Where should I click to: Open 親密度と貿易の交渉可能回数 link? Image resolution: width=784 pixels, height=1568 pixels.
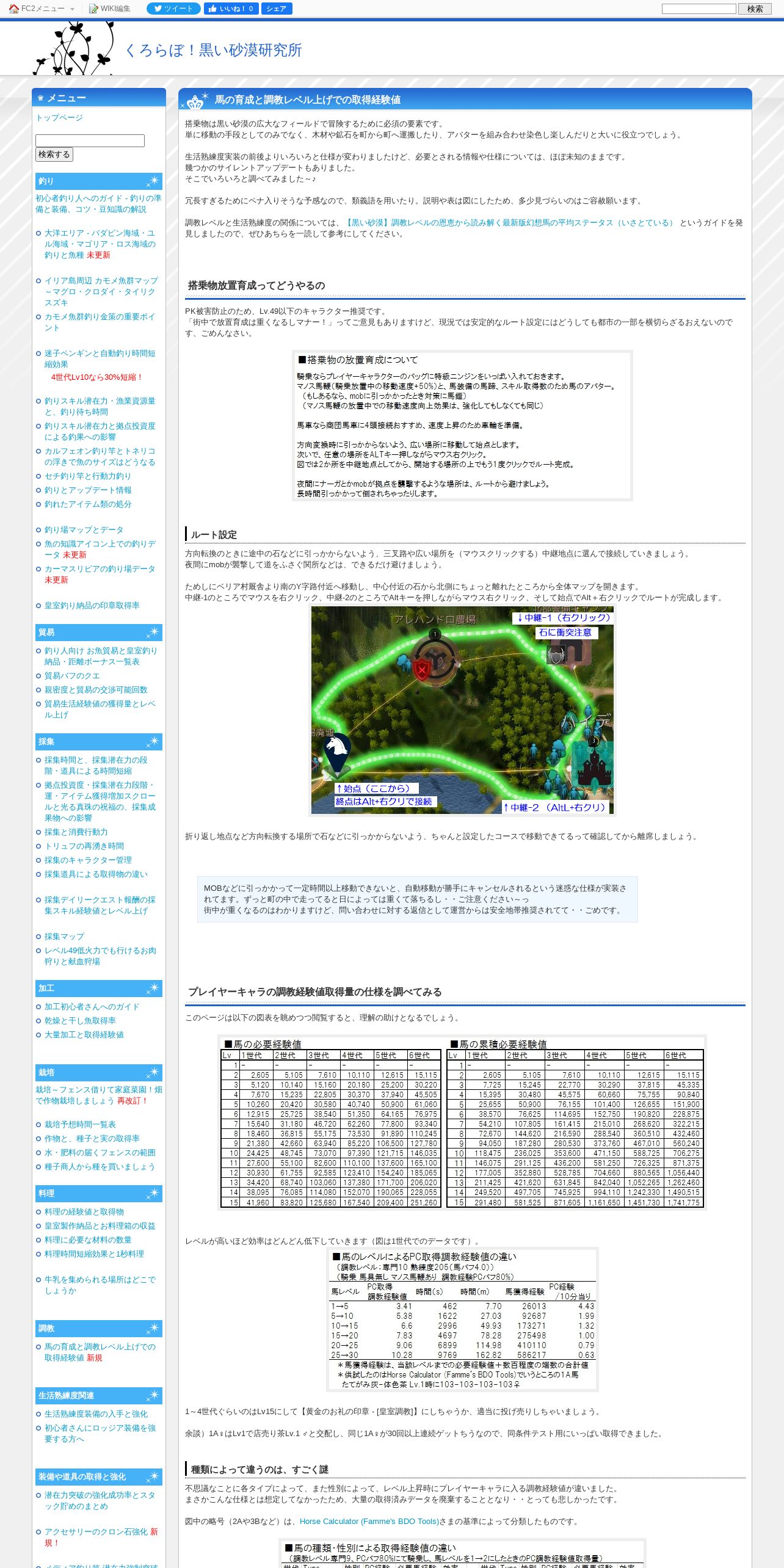pyautogui.click(x=96, y=689)
